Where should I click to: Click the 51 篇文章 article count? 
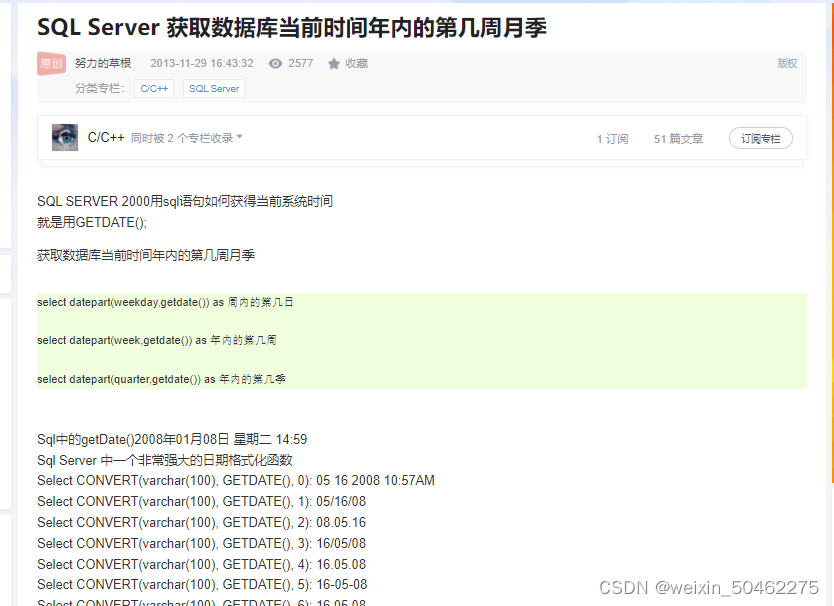[x=678, y=139]
